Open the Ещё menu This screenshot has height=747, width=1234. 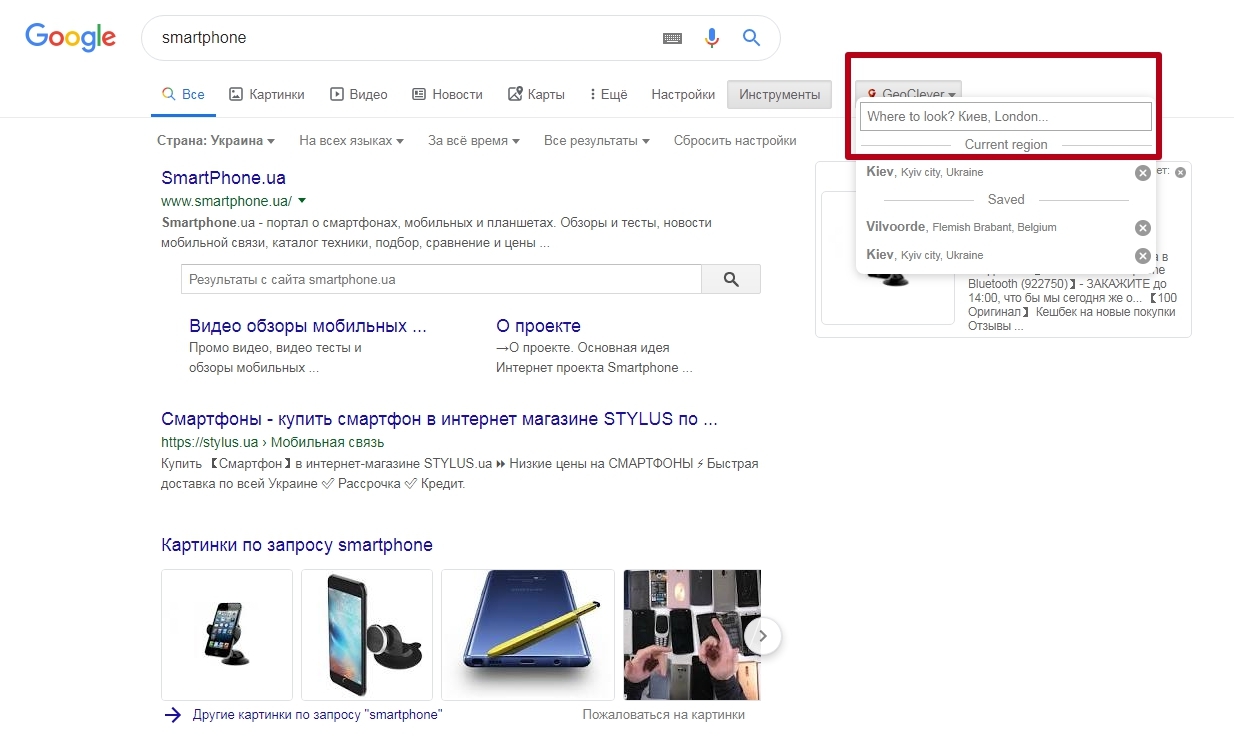click(609, 94)
